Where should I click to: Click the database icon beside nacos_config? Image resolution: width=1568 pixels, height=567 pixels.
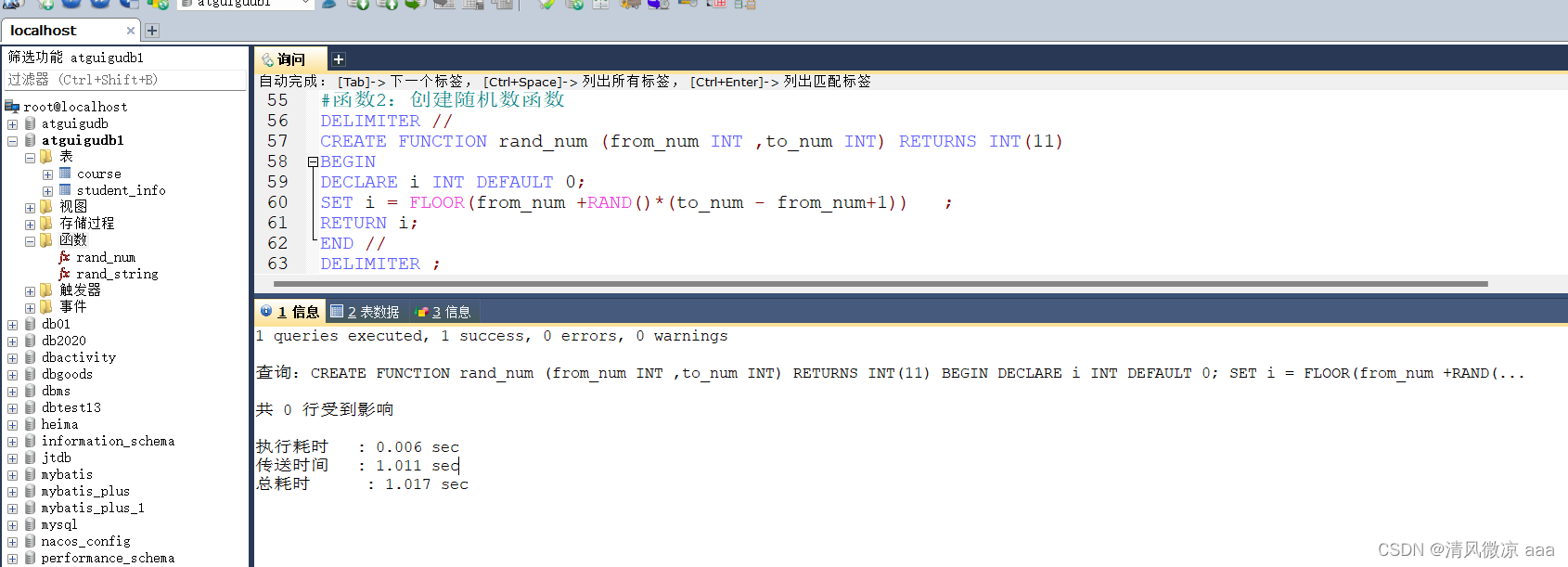pyautogui.click(x=30, y=541)
